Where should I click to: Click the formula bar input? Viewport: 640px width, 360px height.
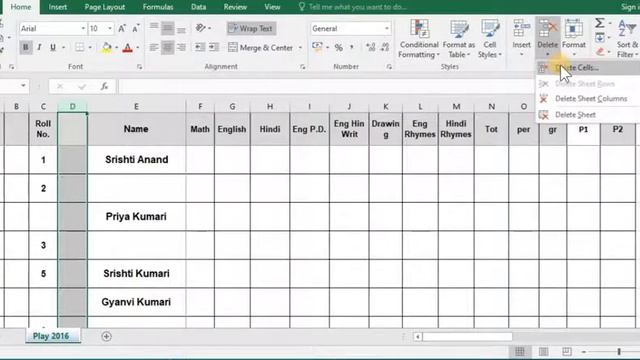click(327, 86)
